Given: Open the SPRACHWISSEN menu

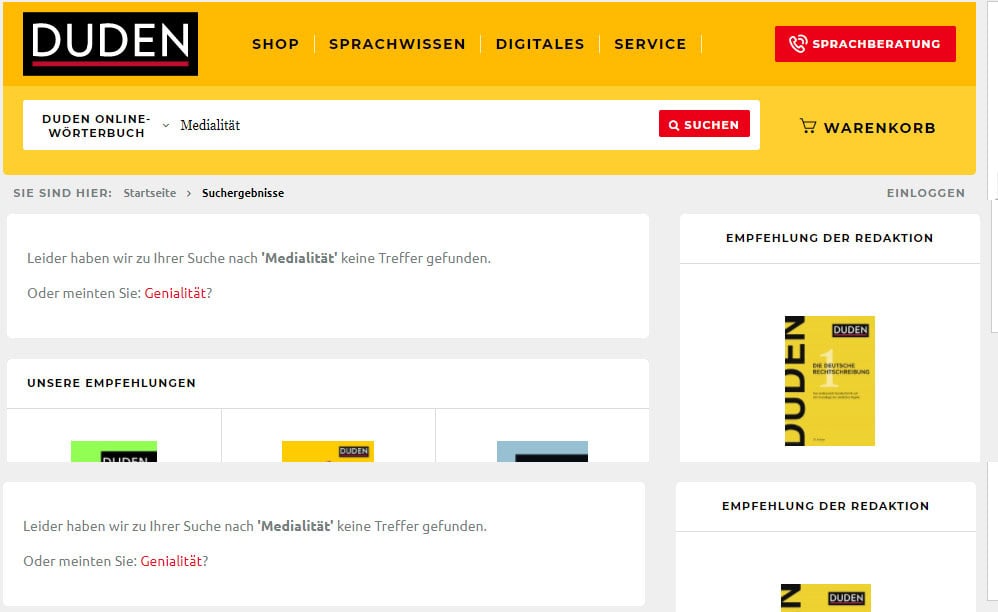Looking at the screenshot, I should click(397, 44).
